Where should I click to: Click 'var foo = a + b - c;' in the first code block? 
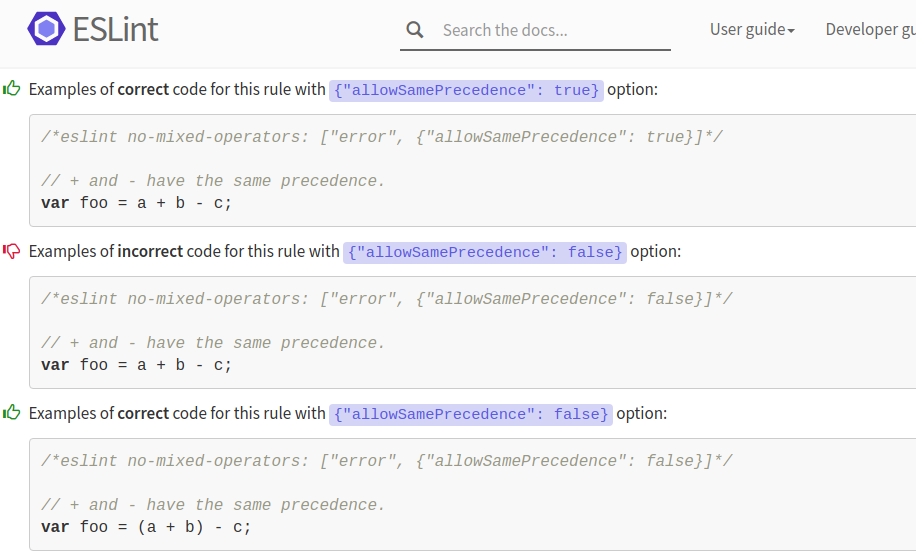point(136,203)
